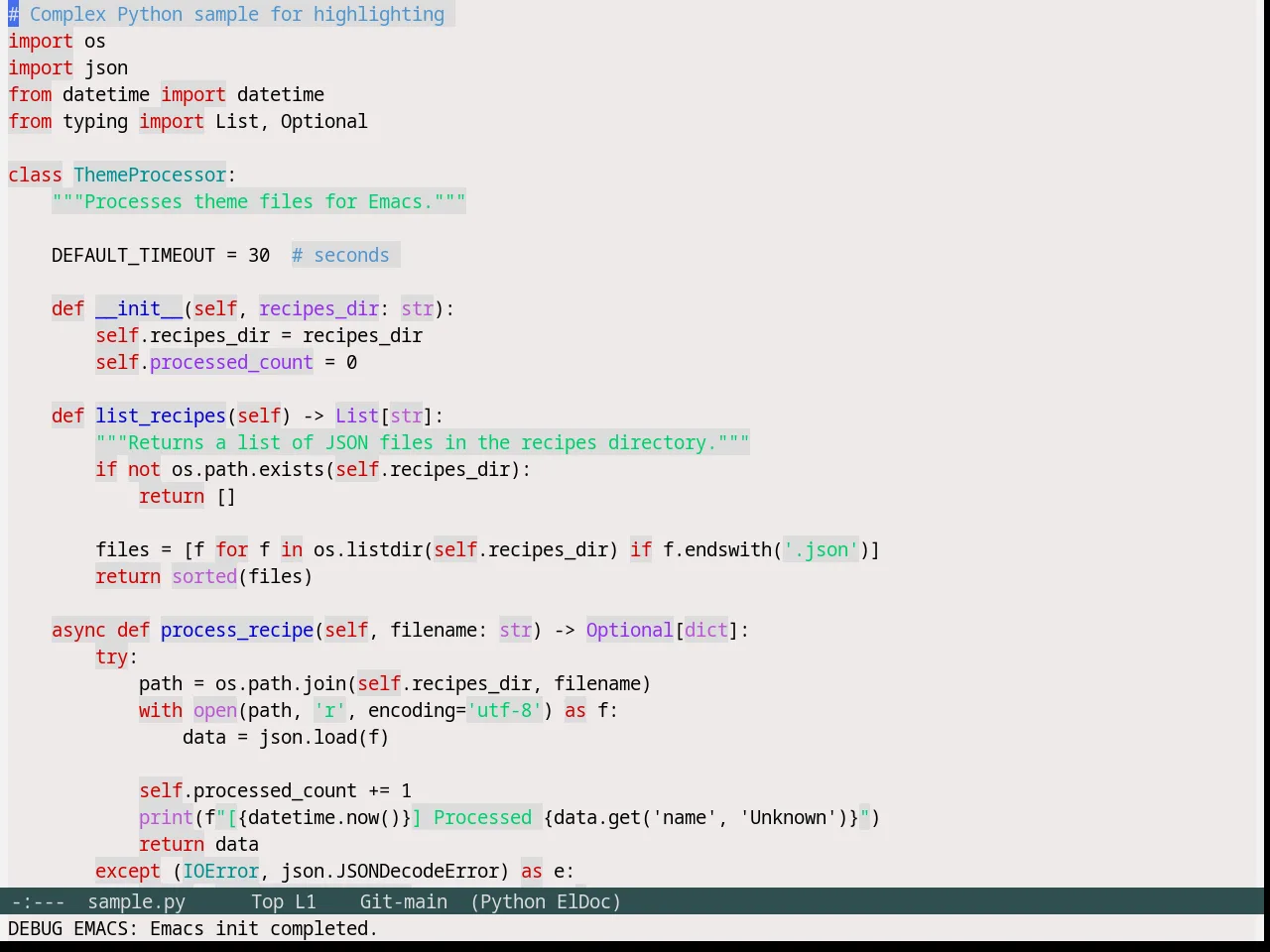Click the docstring 'Processes theme files for Emacs.'
This screenshot has width=1270, height=952.
pos(259,201)
